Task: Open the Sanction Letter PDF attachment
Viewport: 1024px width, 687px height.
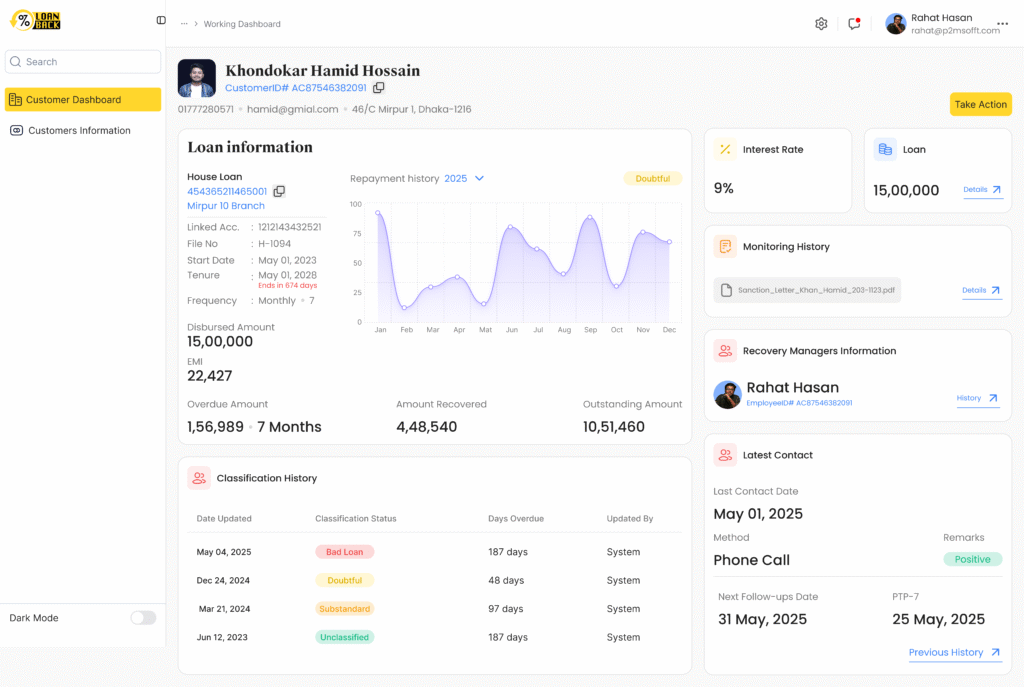Action: point(808,290)
